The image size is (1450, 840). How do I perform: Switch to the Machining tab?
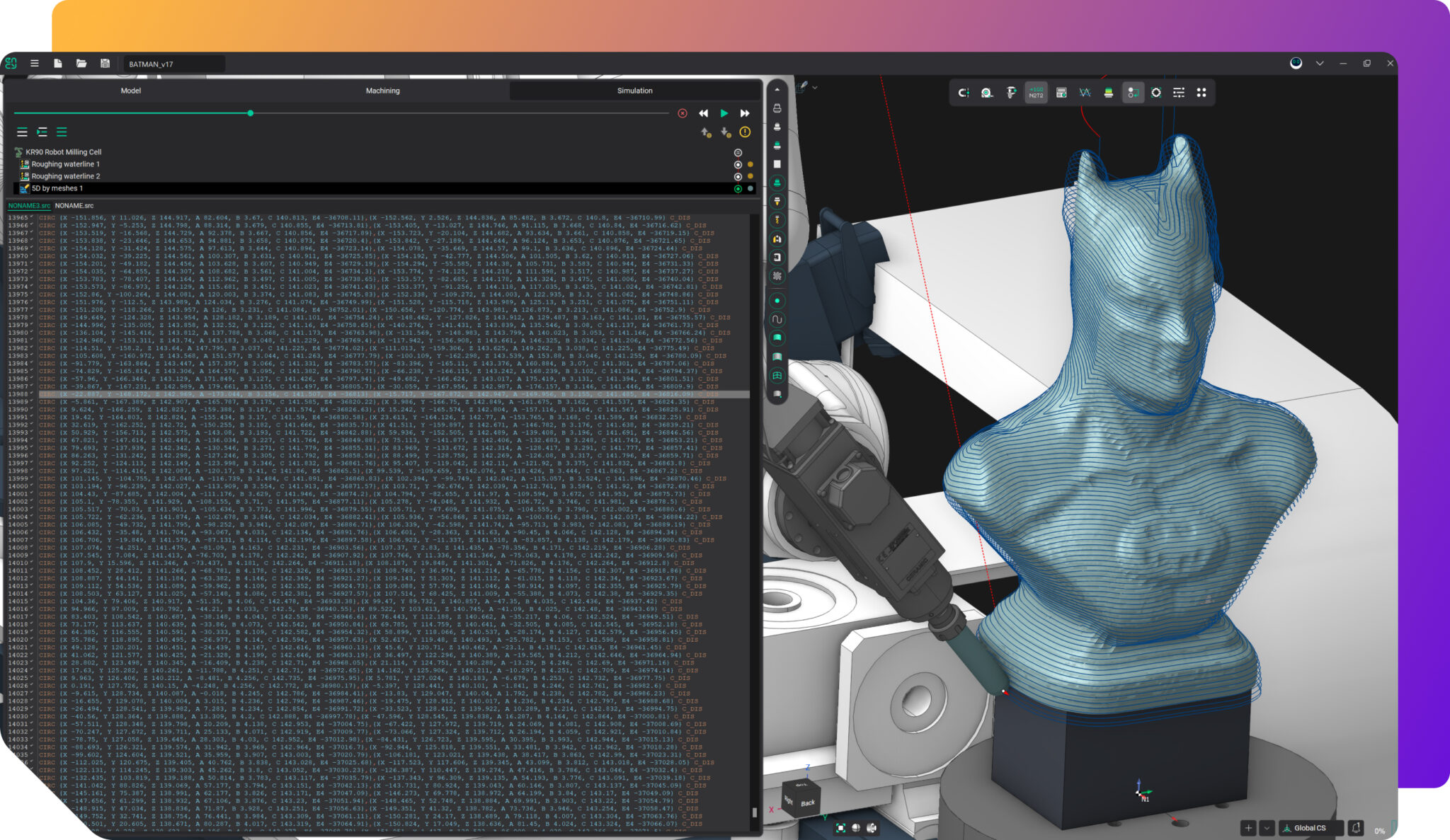(382, 91)
